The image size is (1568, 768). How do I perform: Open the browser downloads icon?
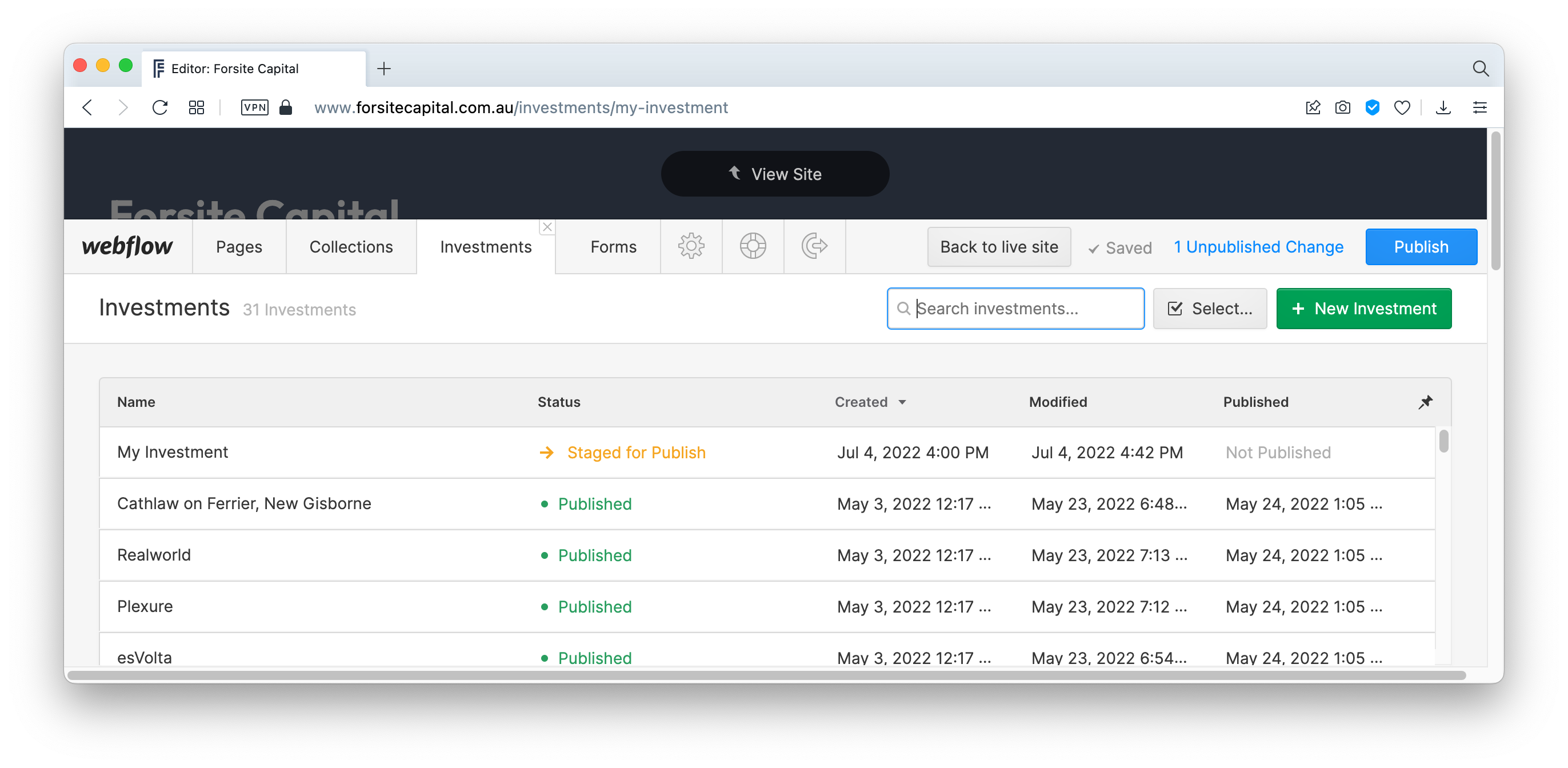[x=1443, y=108]
